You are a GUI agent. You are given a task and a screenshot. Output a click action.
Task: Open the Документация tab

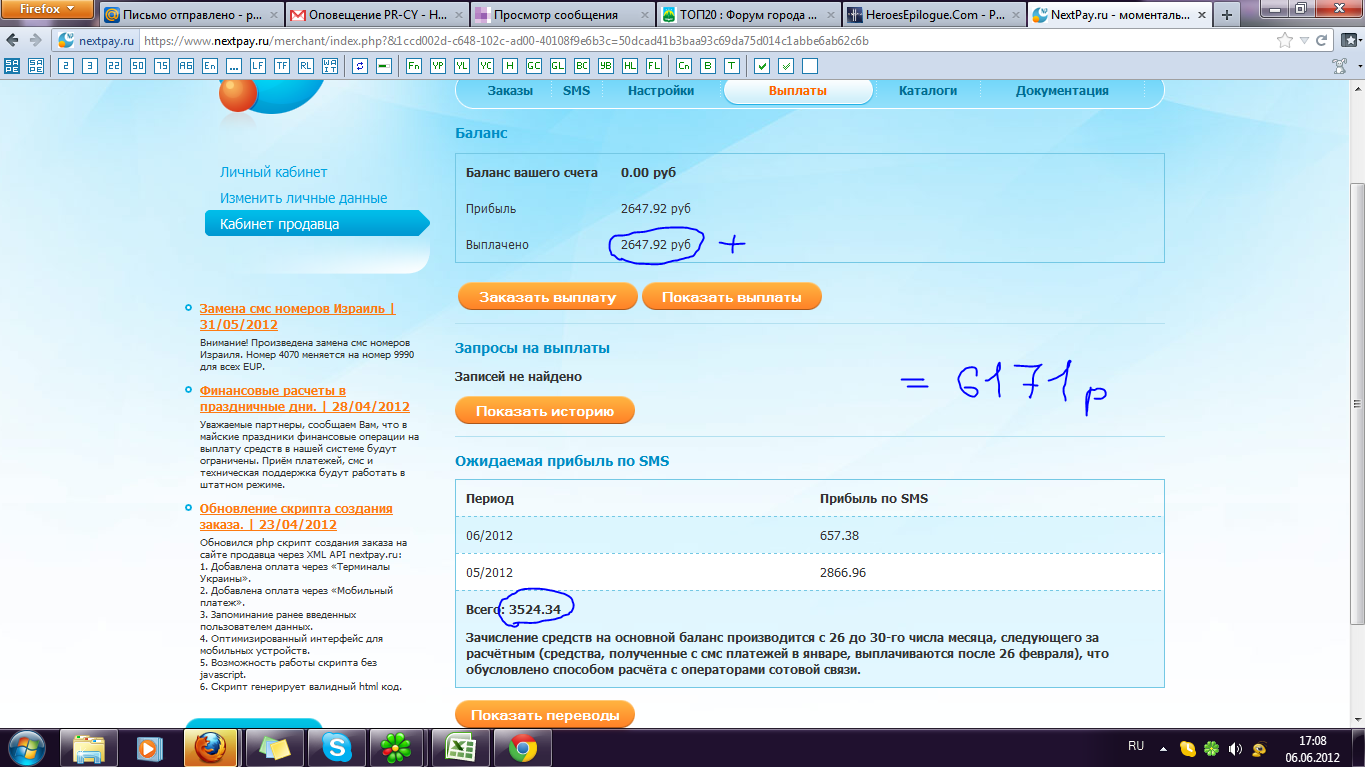click(x=1062, y=91)
